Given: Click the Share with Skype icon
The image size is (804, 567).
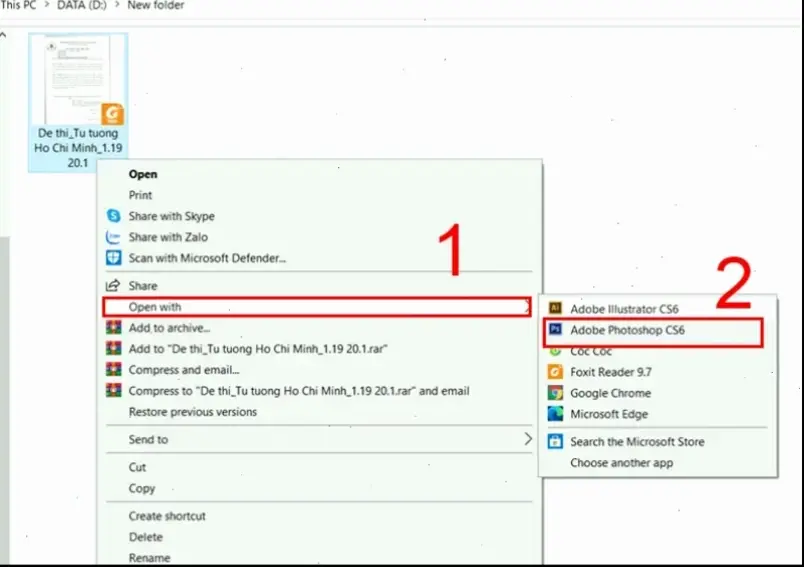Looking at the screenshot, I should point(113,216).
